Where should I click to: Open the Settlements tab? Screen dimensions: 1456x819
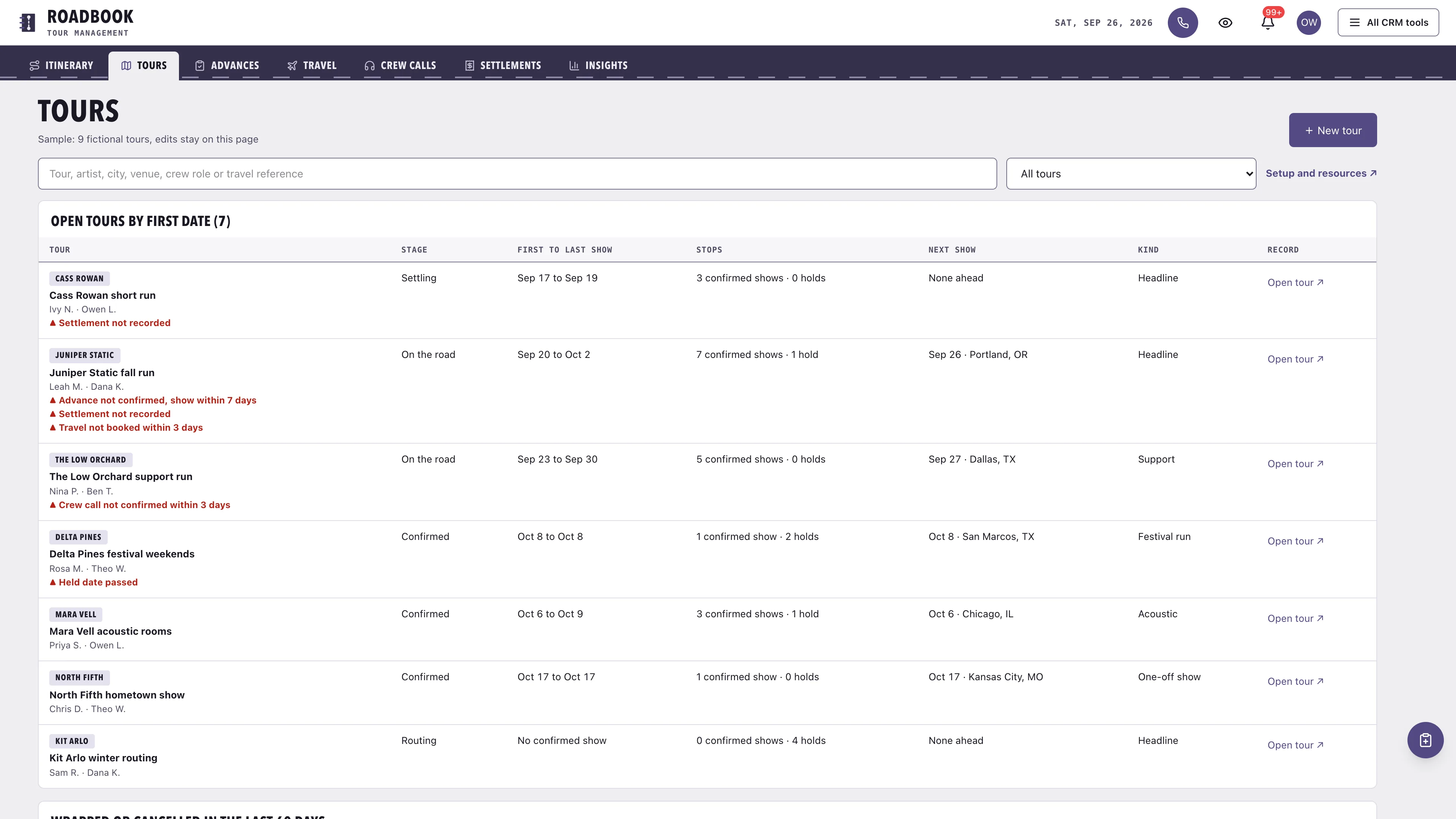click(502, 66)
